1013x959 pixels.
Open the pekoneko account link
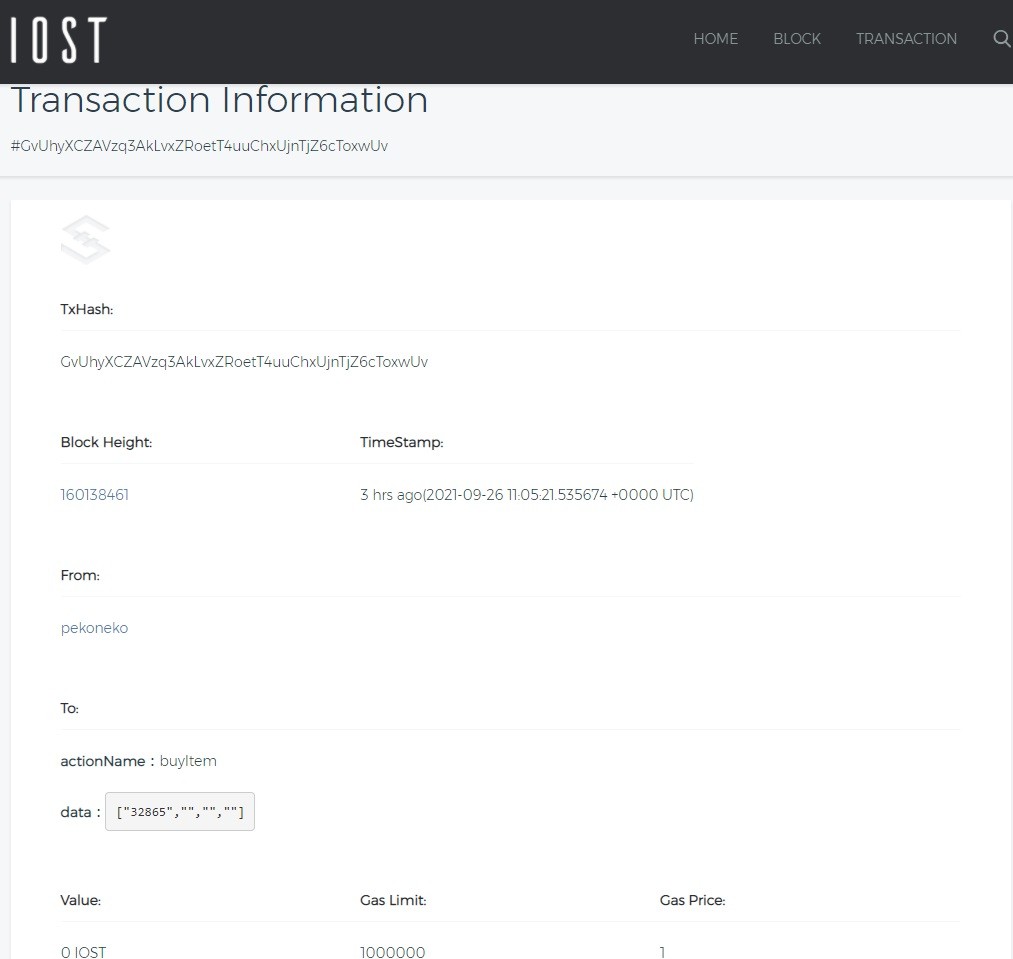pyautogui.click(x=94, y=628)
